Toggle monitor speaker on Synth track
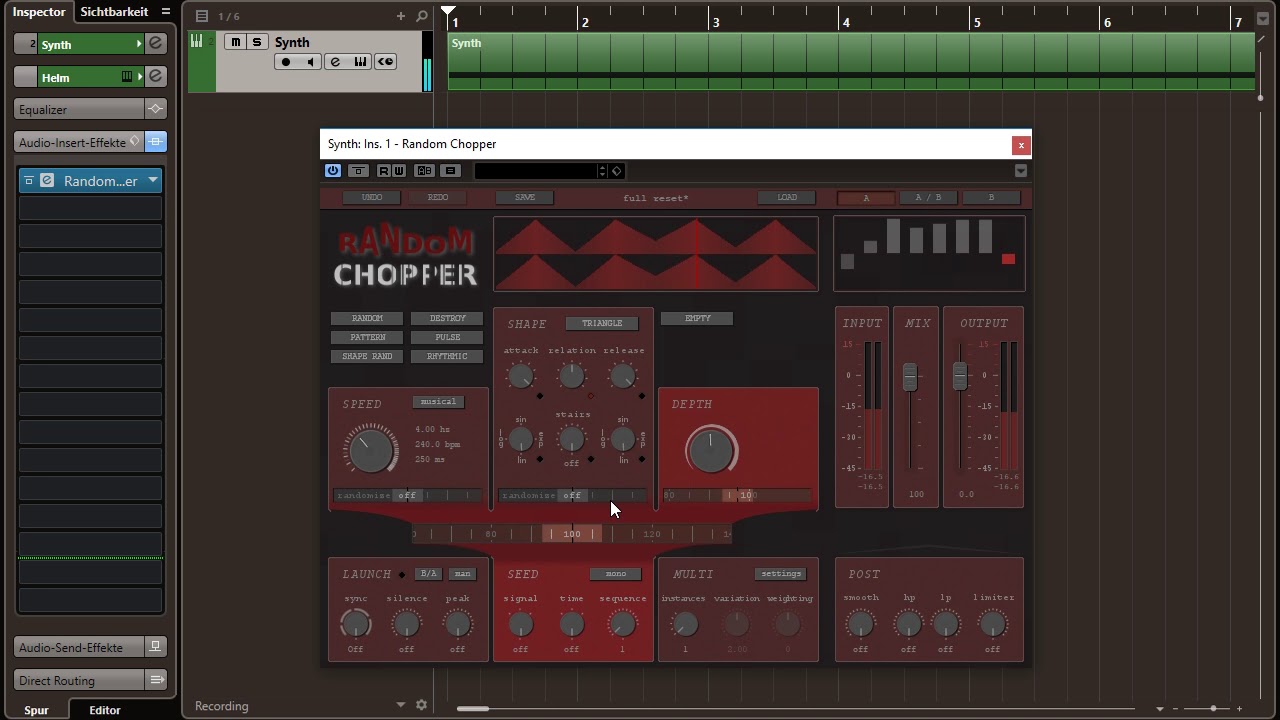This screenshot has width=1280, height=720. coord(310,62)
